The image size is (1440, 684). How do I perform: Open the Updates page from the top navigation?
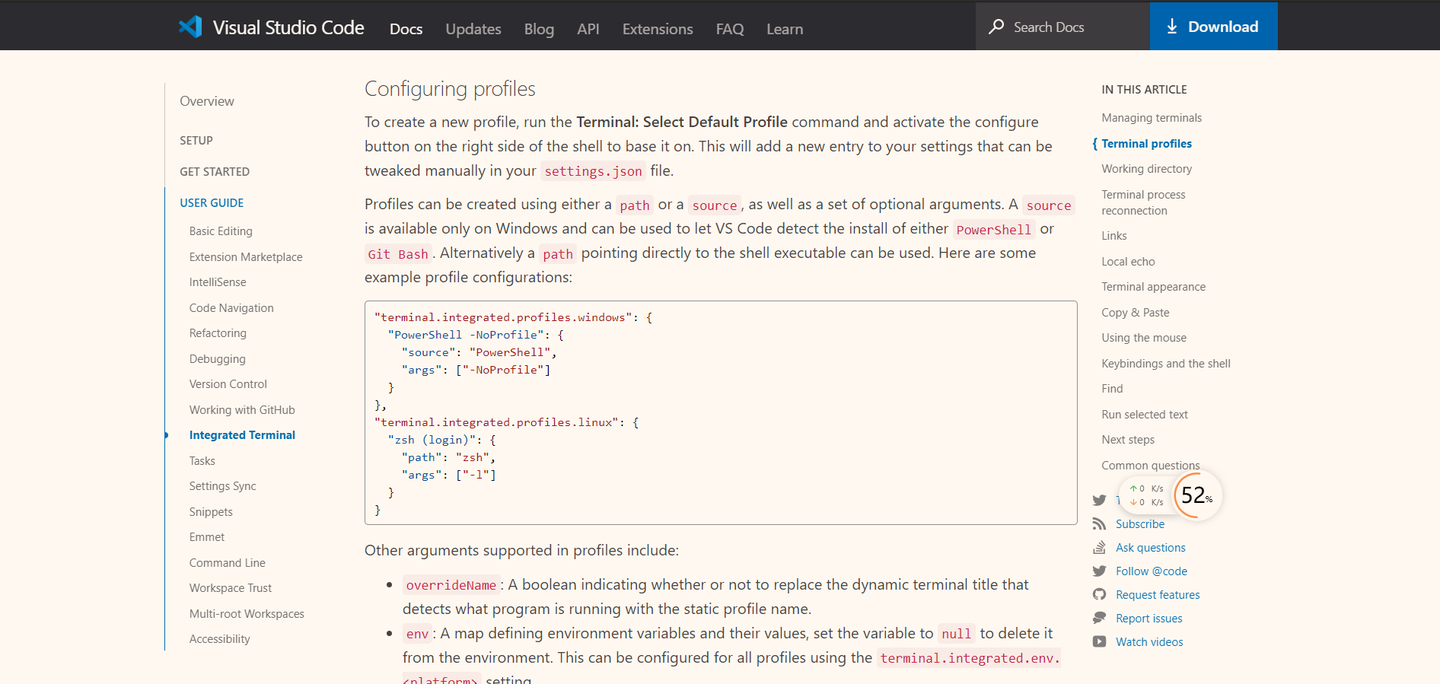(473, 29)
